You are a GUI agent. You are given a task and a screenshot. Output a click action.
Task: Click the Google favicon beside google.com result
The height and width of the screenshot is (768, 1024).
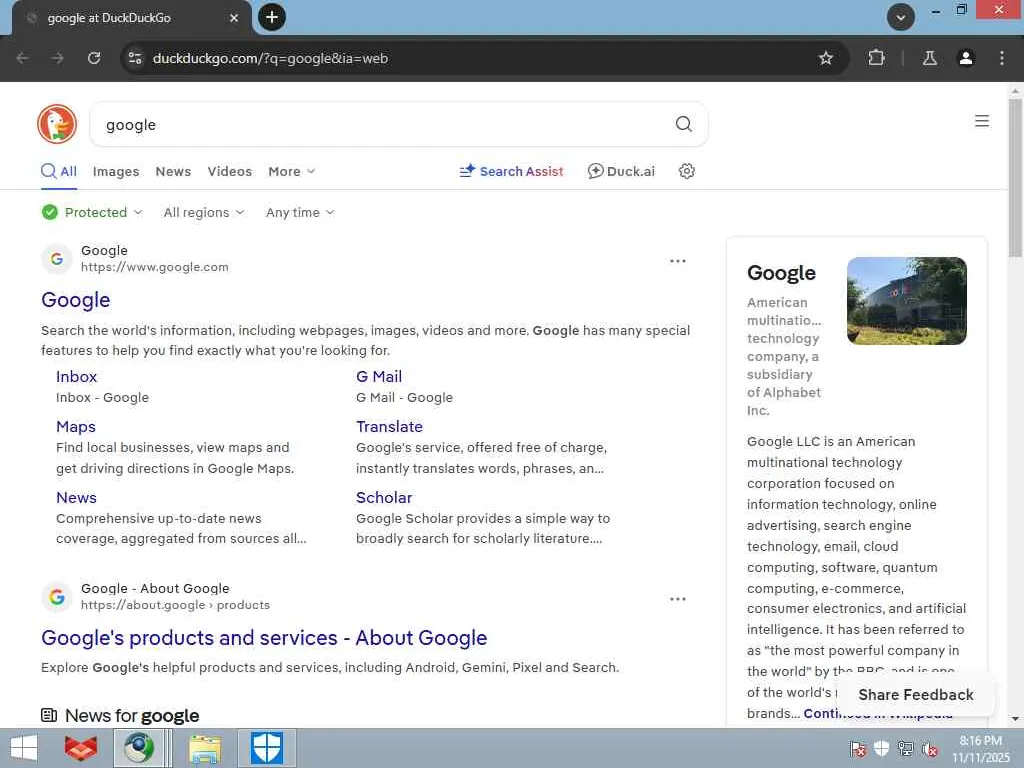(x=57, y=259)
